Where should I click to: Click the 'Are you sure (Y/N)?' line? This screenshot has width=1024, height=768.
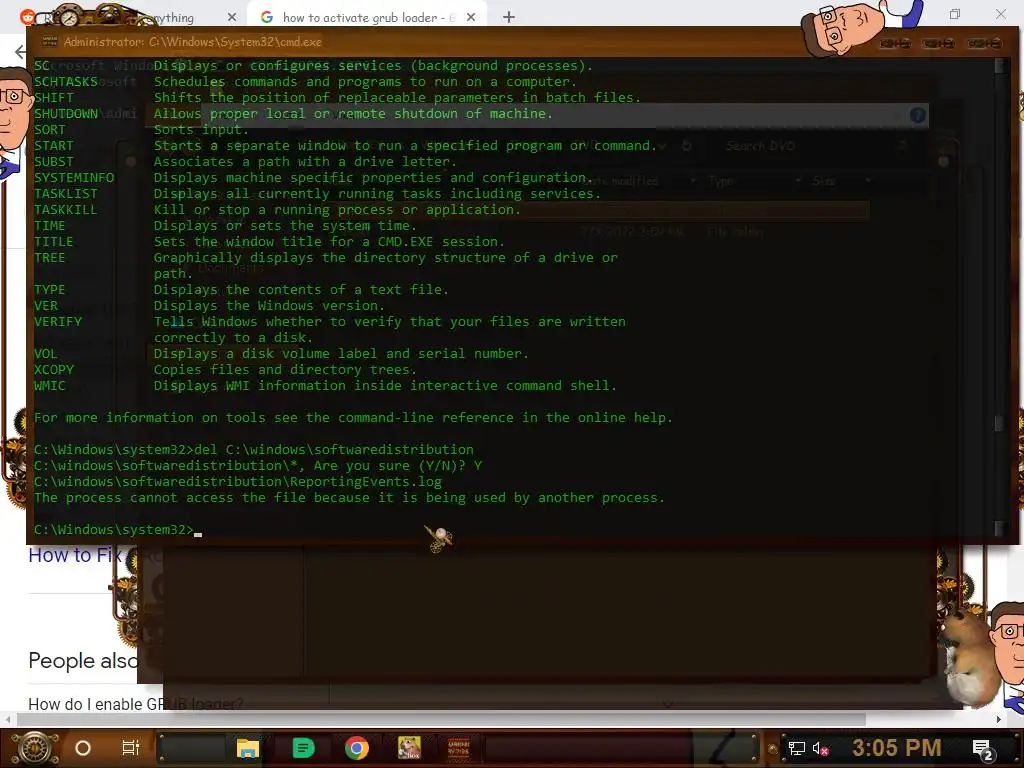[x=258, y=466]
